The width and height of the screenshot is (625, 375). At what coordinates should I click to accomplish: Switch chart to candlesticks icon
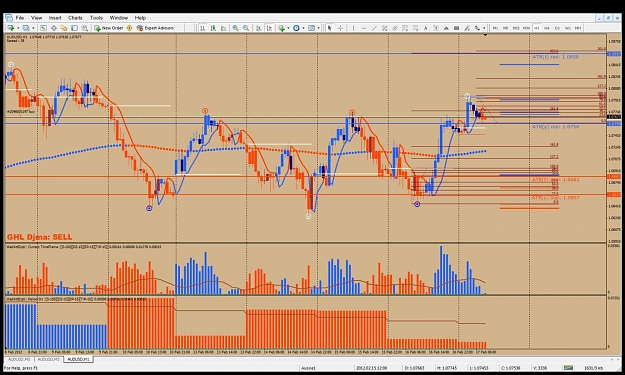[x=213, y=28]
